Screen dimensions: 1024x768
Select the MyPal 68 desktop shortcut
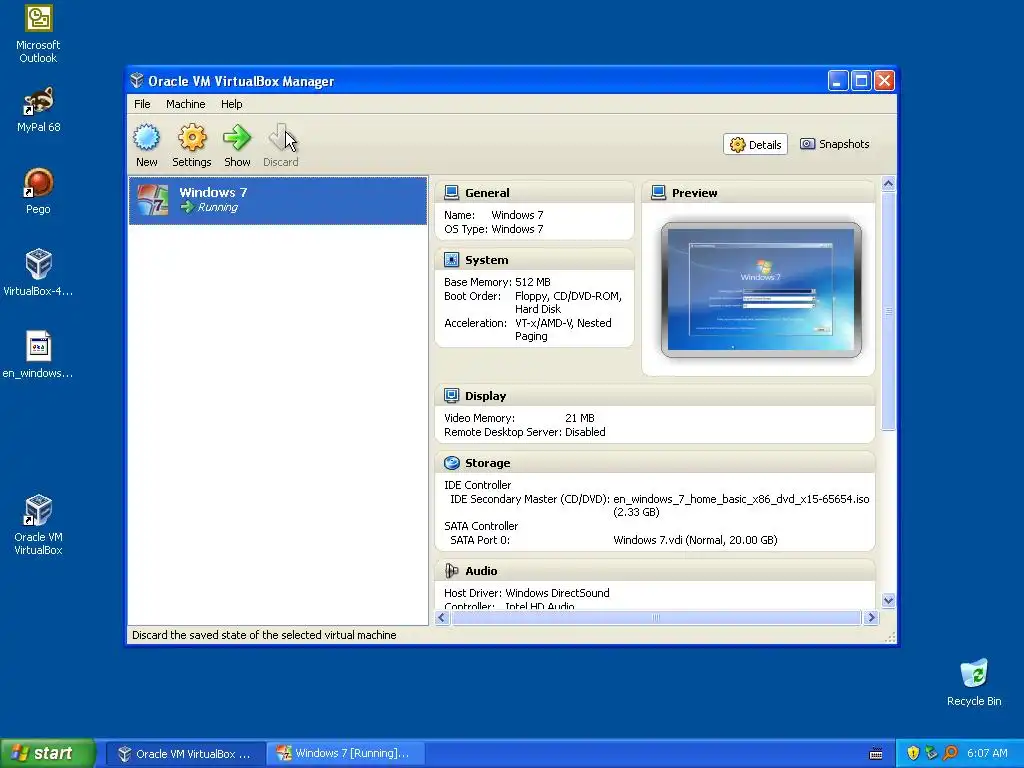click(39, 101)
